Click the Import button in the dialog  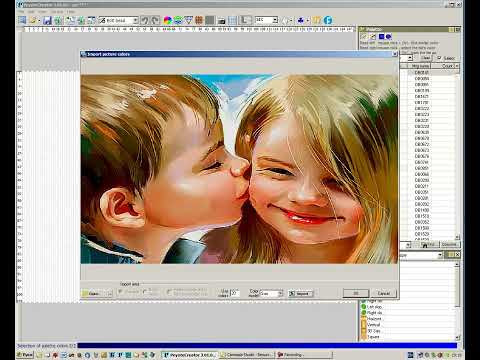tap(300, 293)
